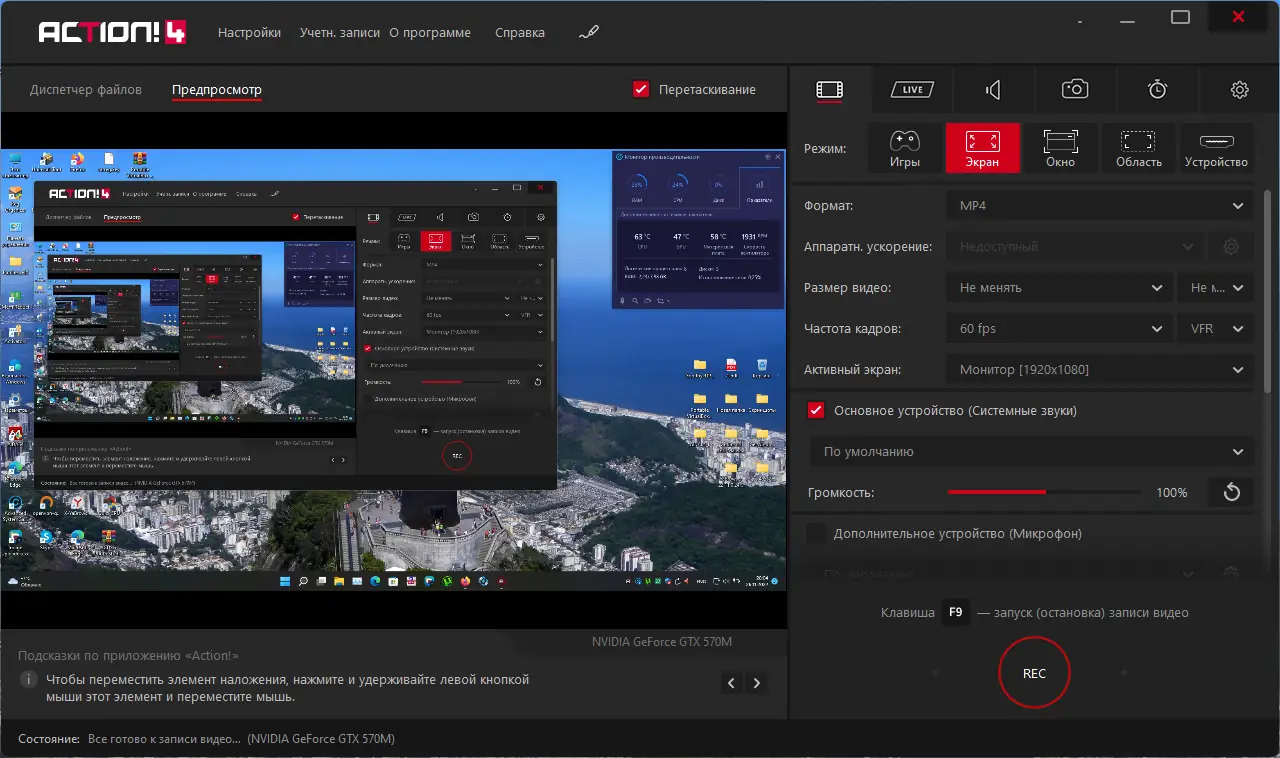Expand the Формат MP4 dropdown

pos(1098,206)
